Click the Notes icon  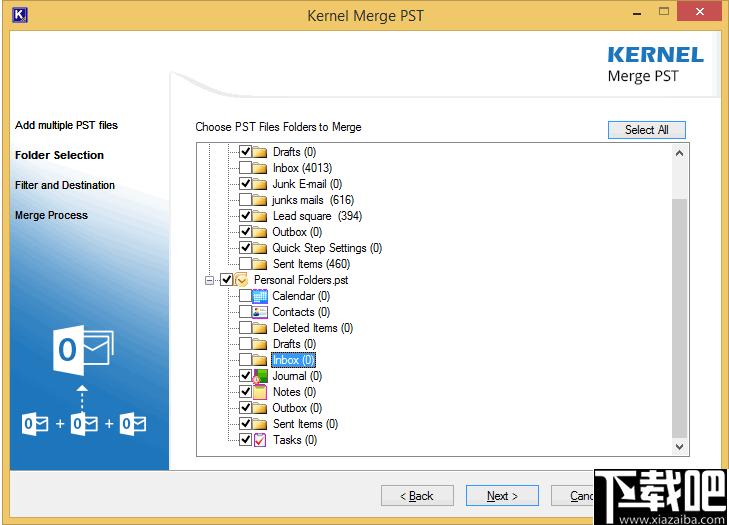[x=259, y=392]
